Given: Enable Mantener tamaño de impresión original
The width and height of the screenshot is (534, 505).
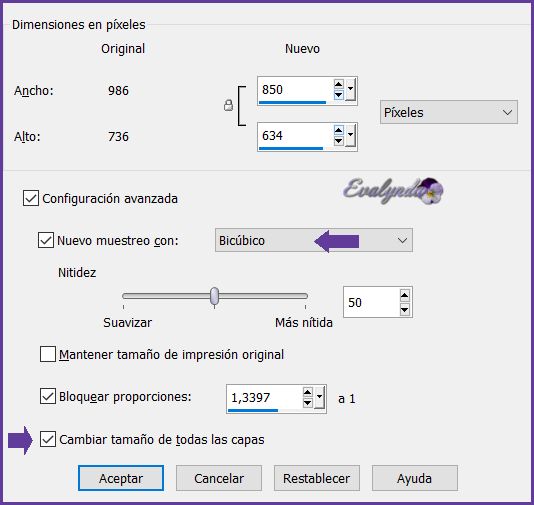Looking at the screenshot, I should pos(48,354).
